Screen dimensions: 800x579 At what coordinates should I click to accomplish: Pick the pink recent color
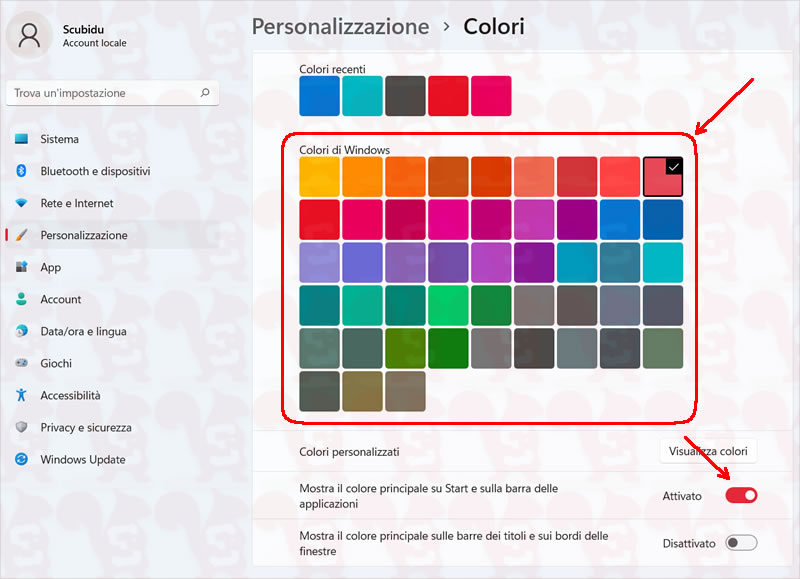[x=491, y=96]
